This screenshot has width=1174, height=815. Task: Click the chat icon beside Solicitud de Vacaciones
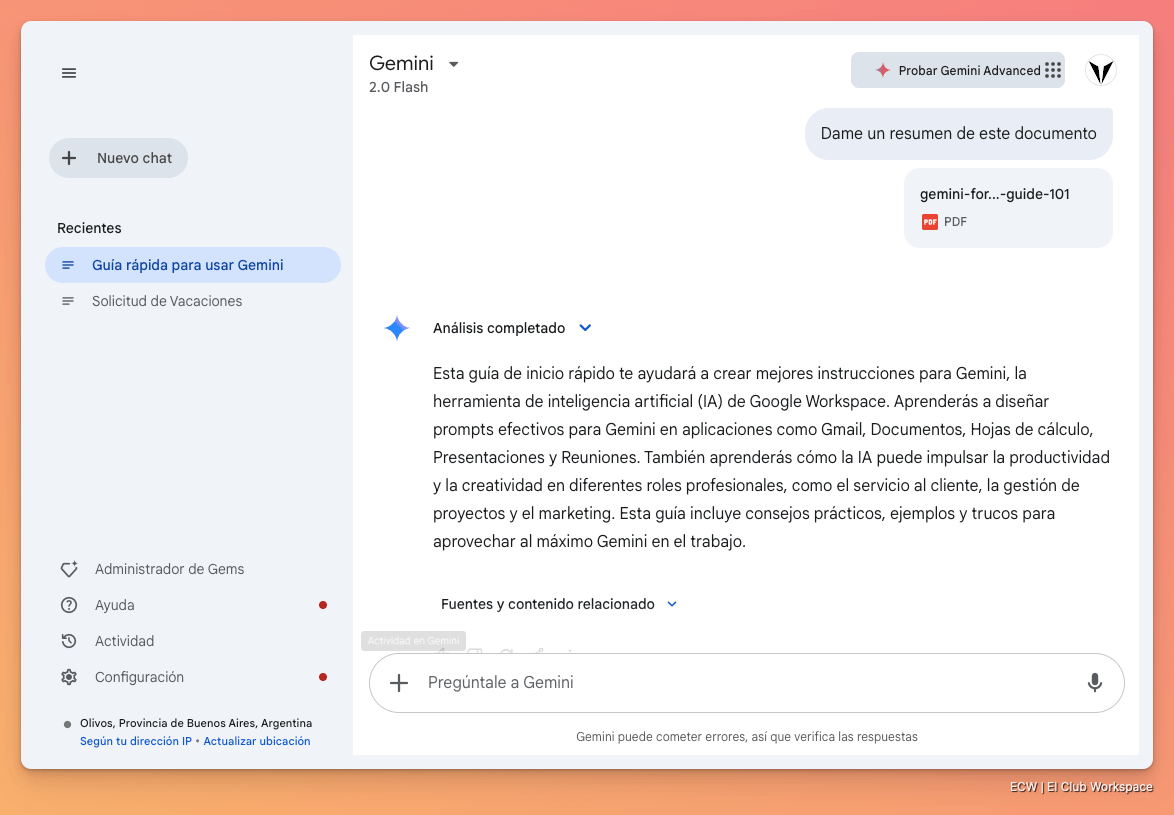coord(67,301)
